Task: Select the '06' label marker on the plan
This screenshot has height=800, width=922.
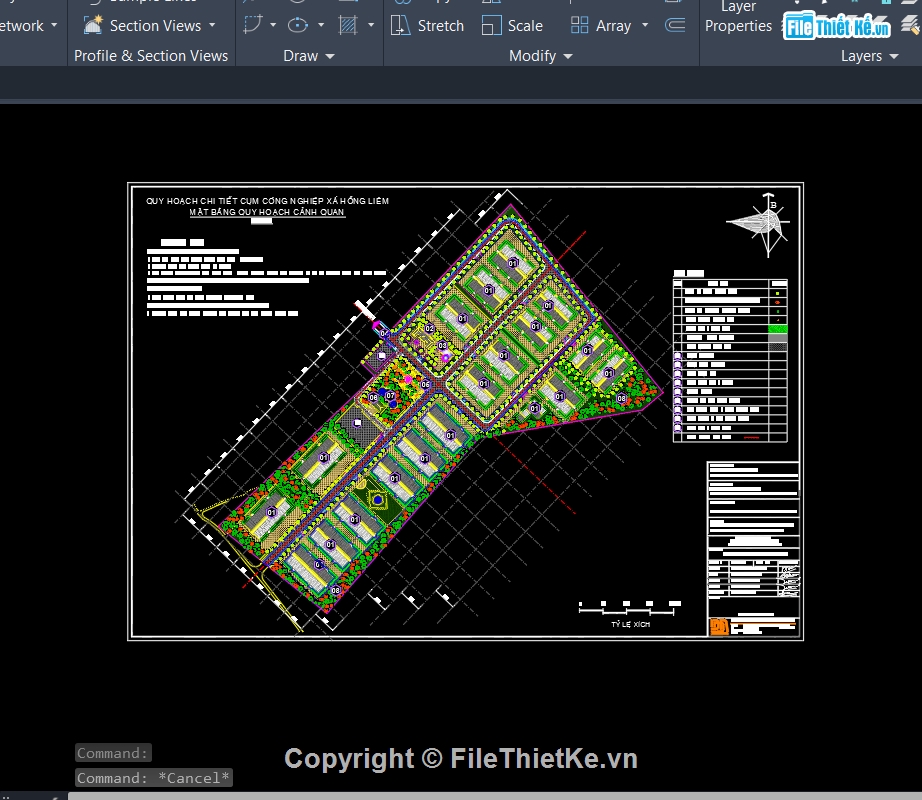Action: (x=425, y=384)
